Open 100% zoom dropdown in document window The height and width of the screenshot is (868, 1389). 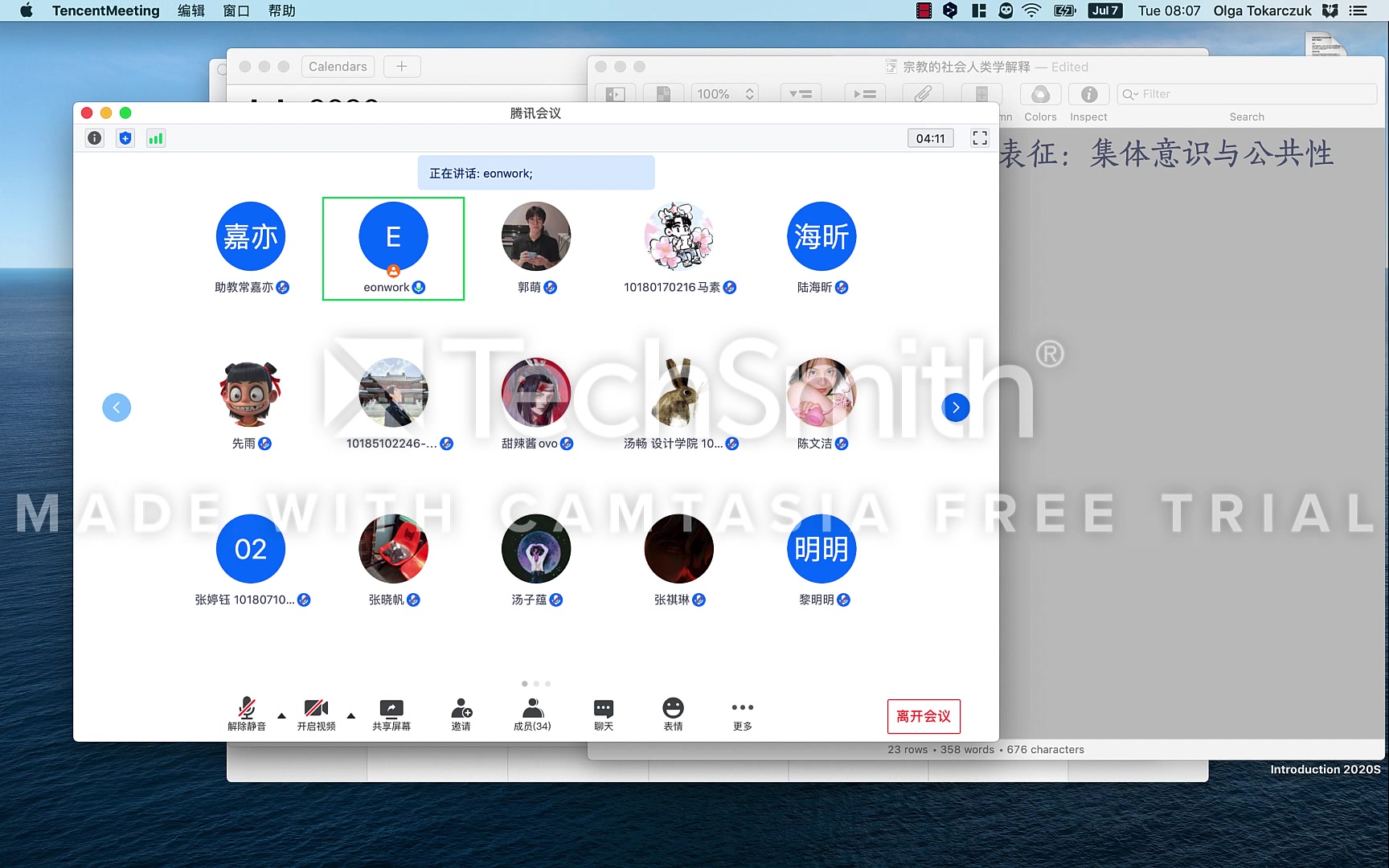[x=725, y=94]
